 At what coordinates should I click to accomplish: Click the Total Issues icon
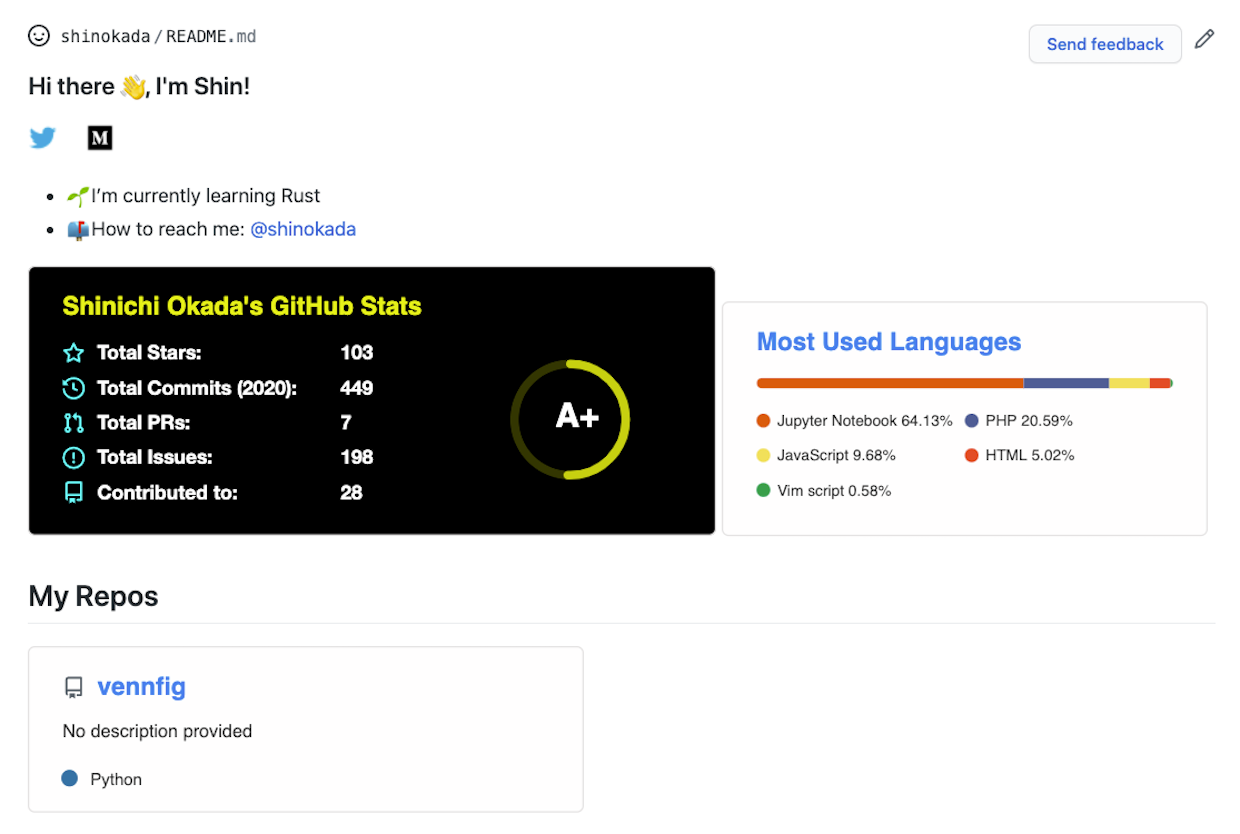click(71, 457)
